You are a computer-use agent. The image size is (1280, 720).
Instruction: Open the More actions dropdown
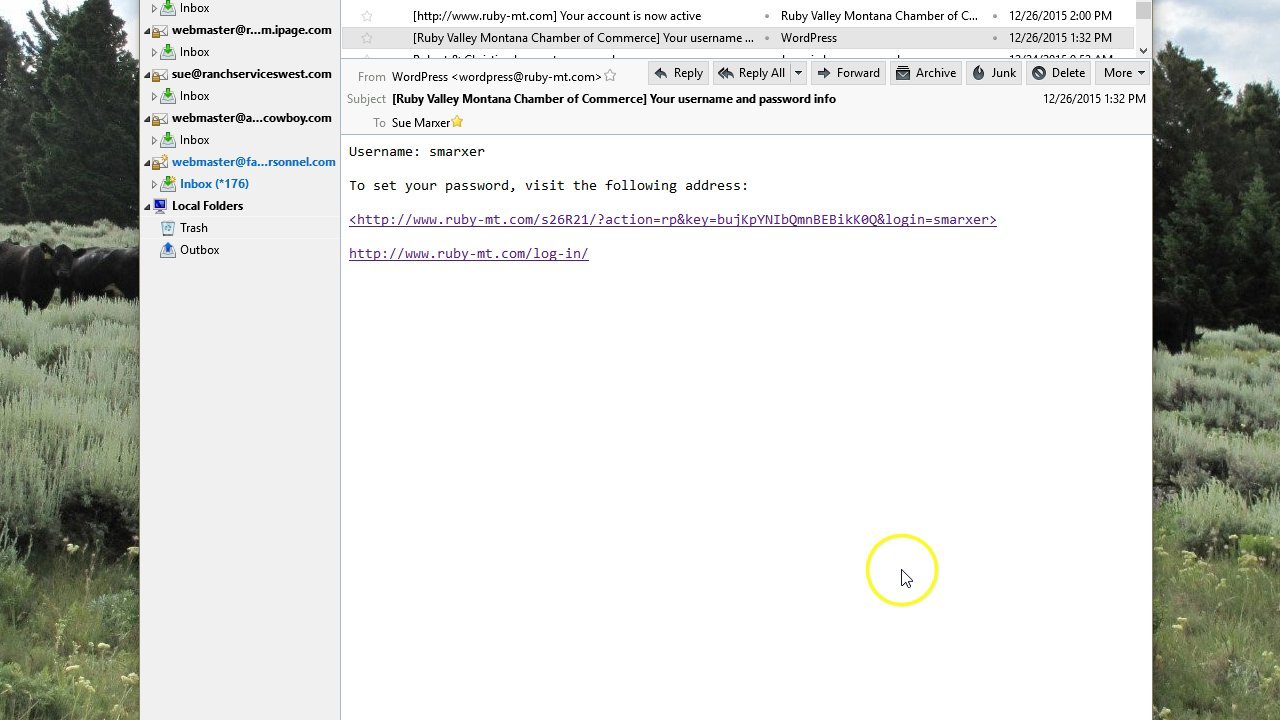1125,73
